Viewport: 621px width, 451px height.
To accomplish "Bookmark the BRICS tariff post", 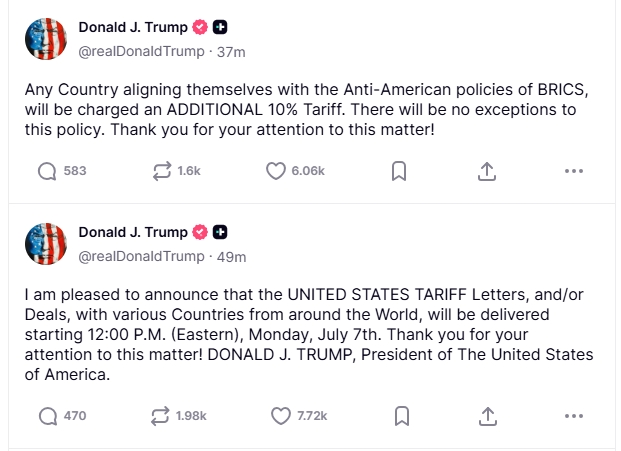I will 398,171.
